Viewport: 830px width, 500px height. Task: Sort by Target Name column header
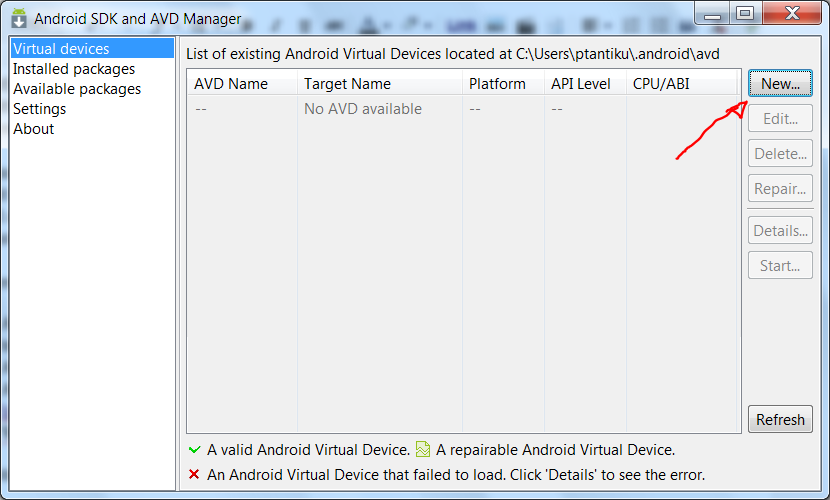pos(347,84)
